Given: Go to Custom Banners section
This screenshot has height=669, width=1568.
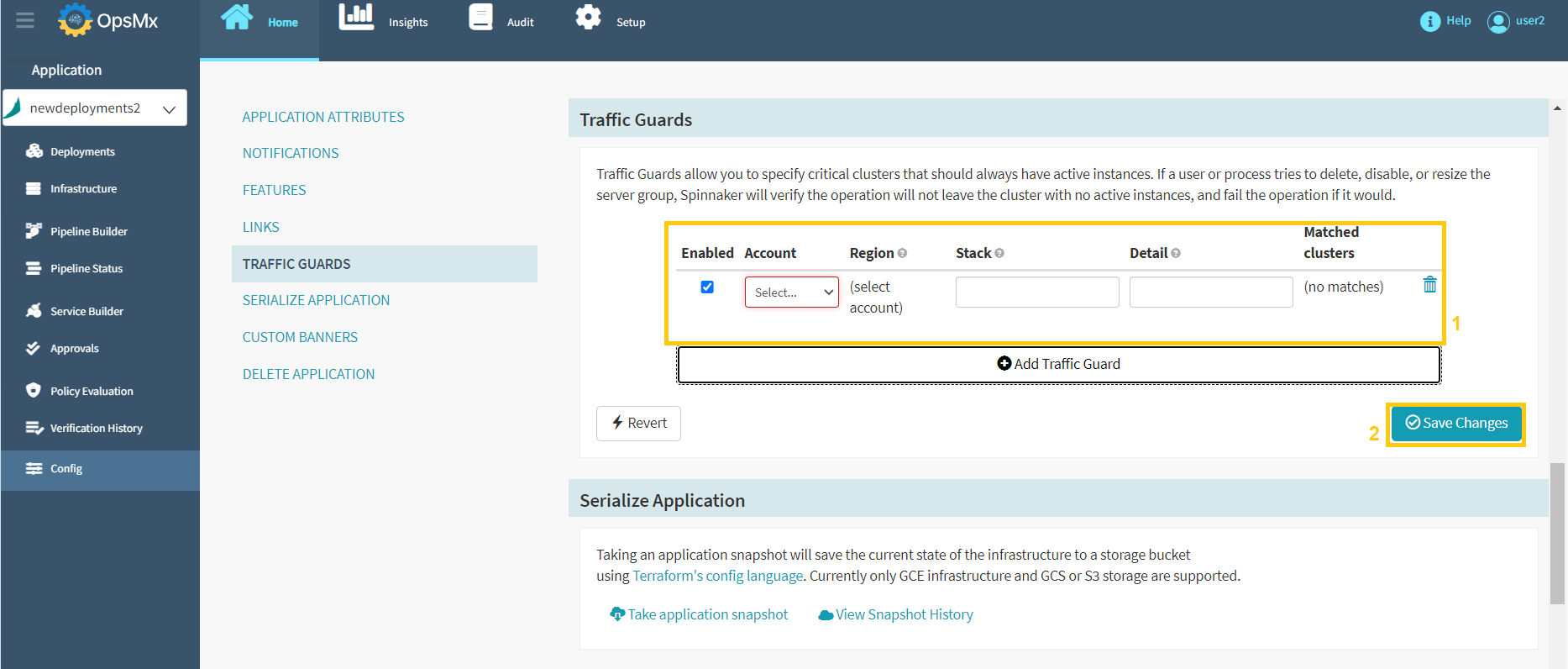Looking at the screenshot, I should click(x=300, y=337).
